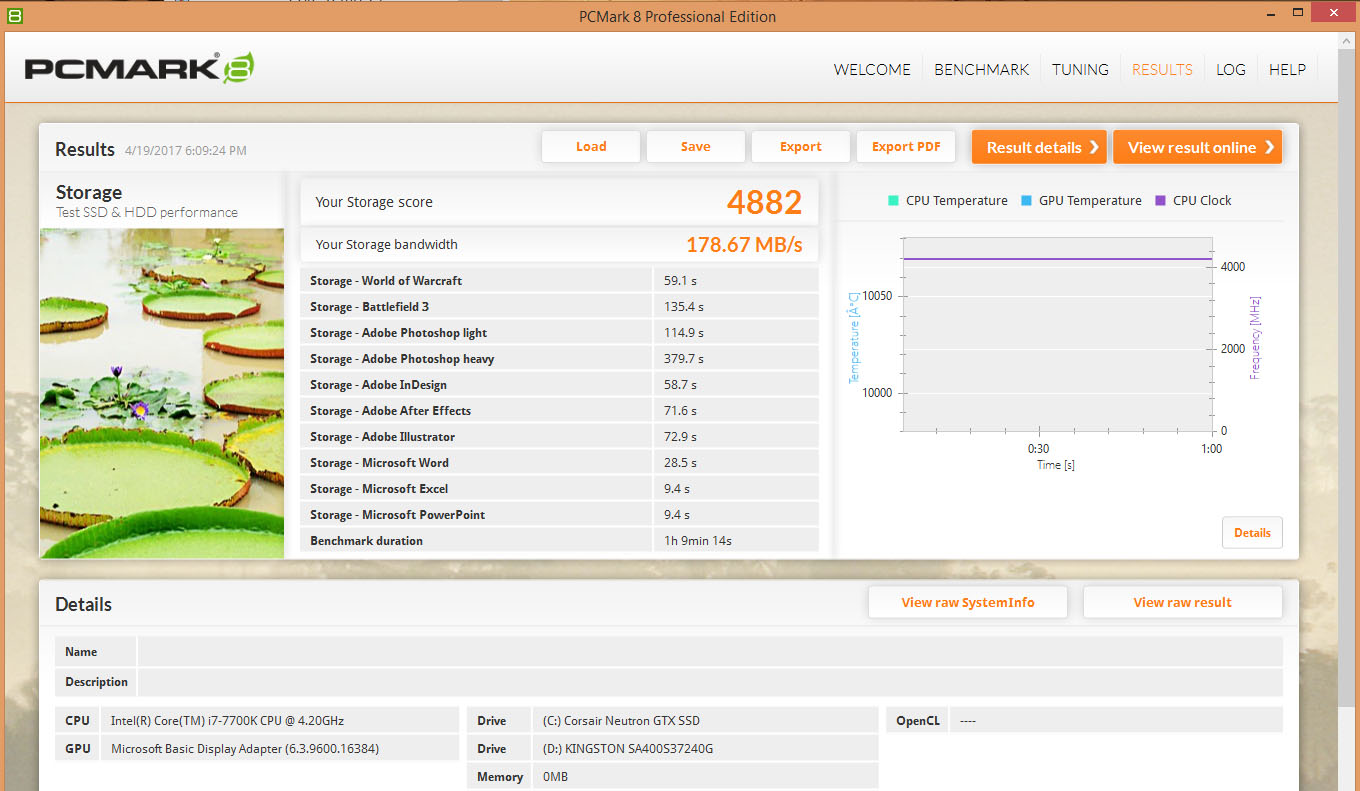Open the HELP tab
Viewport: 1360px width, 791px height.
(1287, 69)
